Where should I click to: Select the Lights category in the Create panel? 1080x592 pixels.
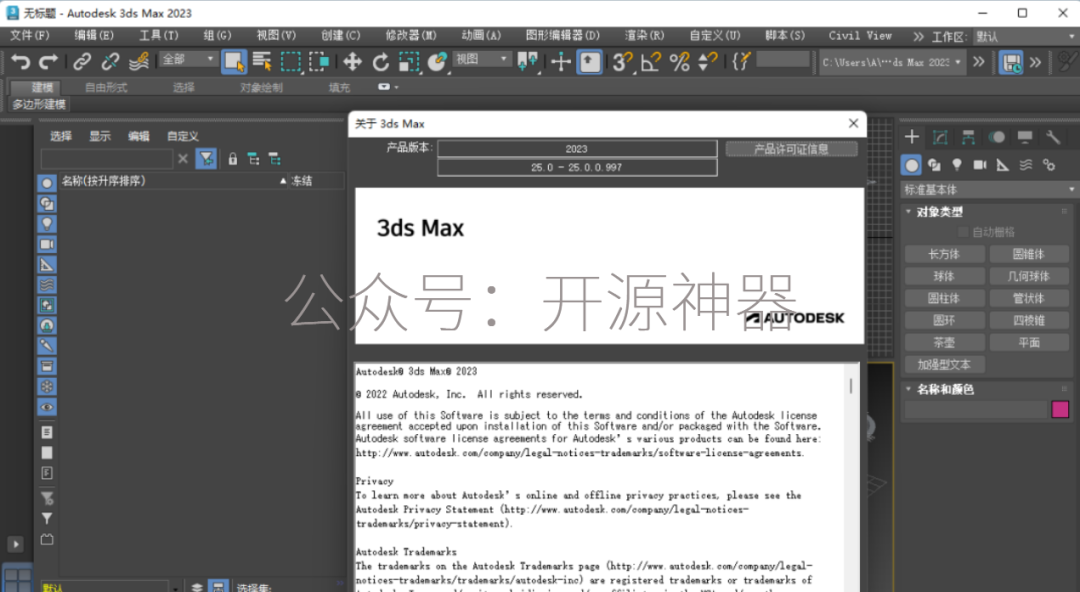[957, 165]
